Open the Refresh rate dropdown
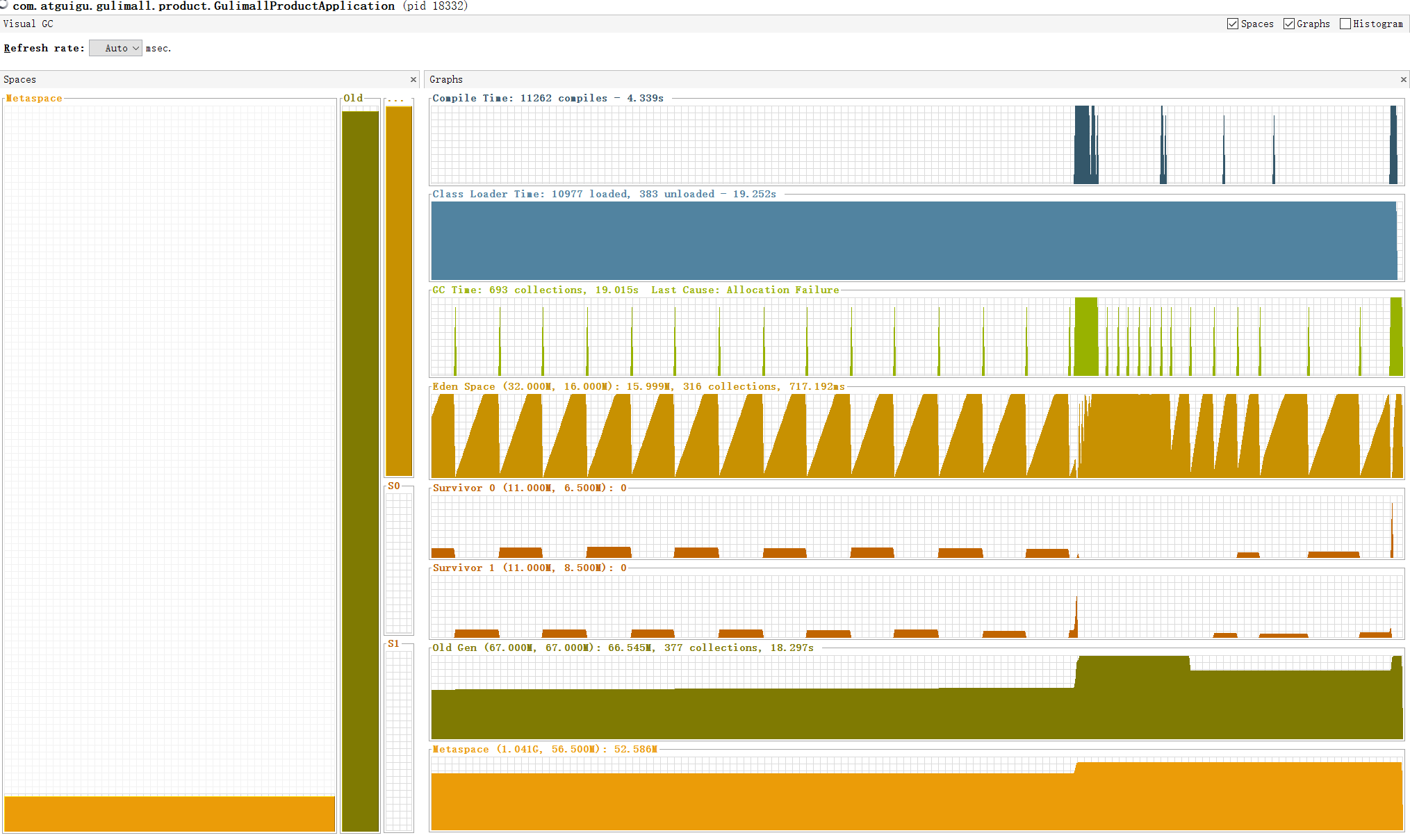1410x840 pixels. pyautogui.click(x=116, y=48)
